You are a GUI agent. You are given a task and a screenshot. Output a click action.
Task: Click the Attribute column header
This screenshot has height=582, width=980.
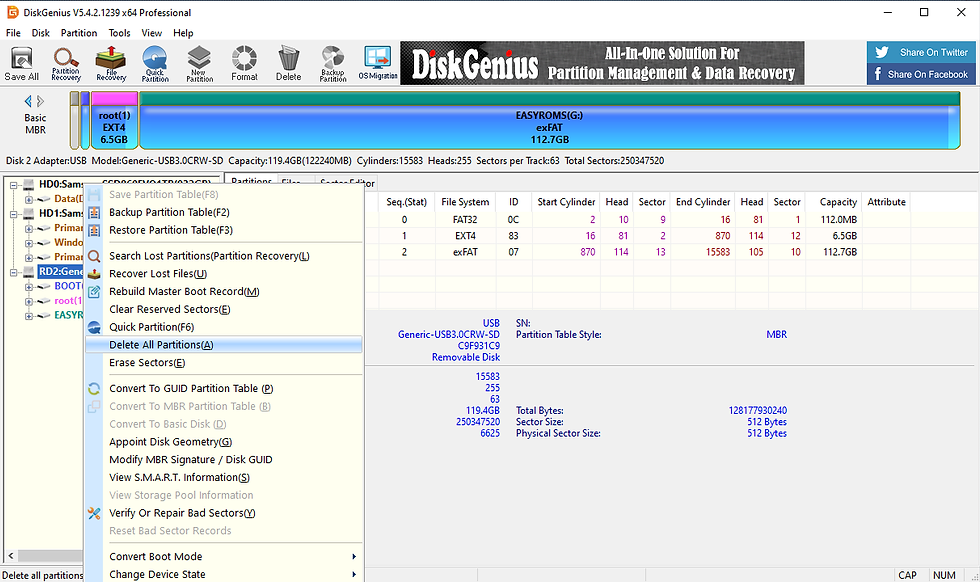pos(886,202)
